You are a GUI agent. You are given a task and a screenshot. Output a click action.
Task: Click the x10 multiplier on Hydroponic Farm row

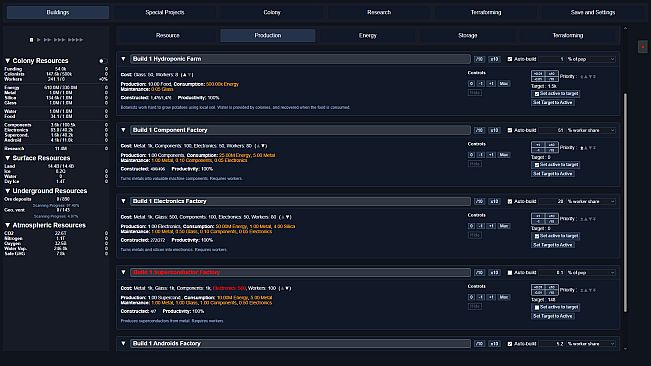[494, 59]
